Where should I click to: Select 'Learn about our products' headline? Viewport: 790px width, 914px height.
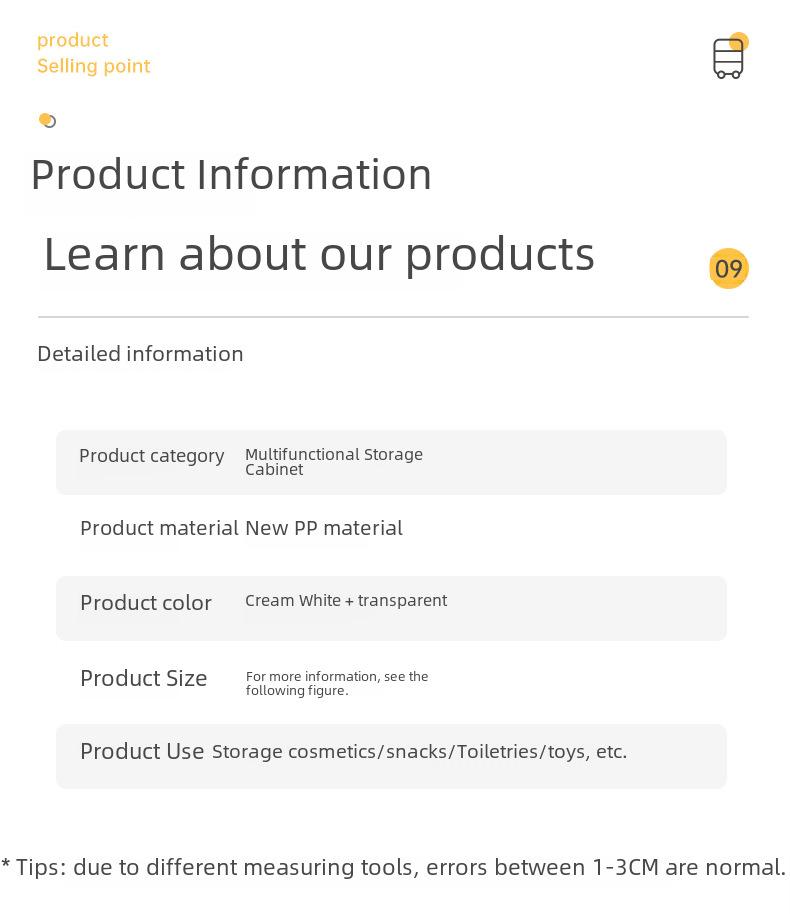(x=319, y=255)
